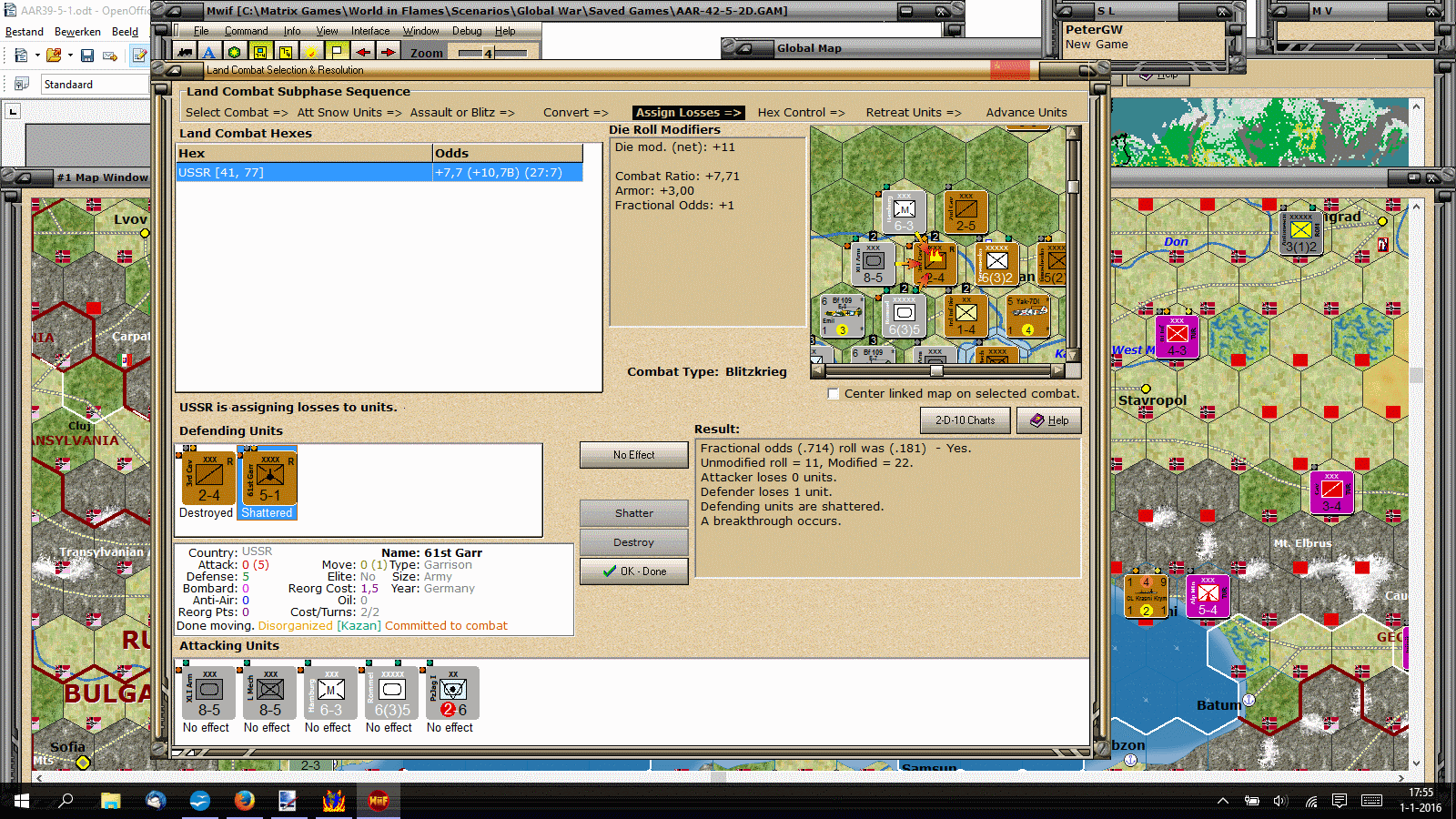Open Firefox from the taskbar
The height and width of the screenshot is (819, 1456).
pyautogui.click(x=244, y=801)
